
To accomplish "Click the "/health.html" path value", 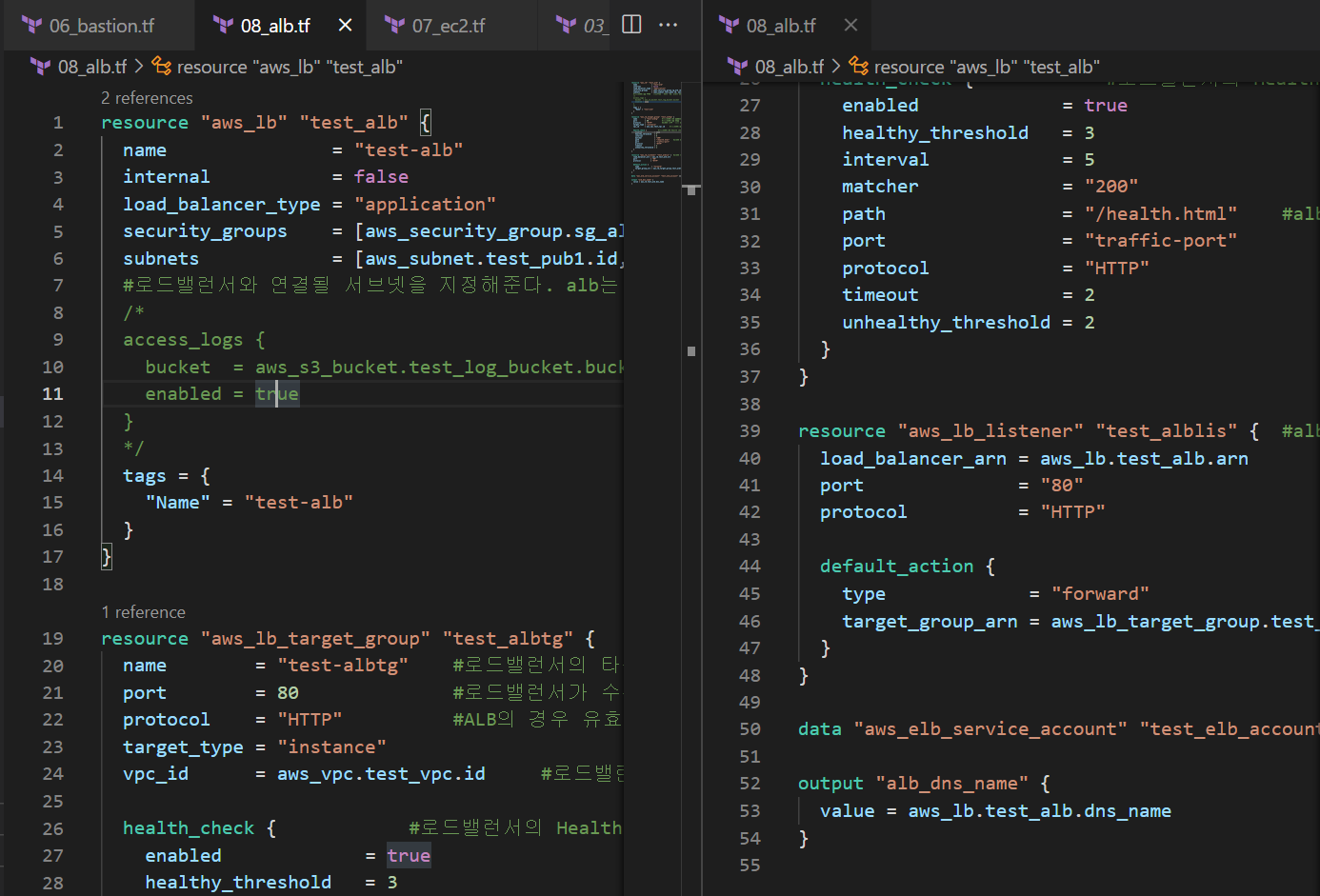I will (x=1161, y=214).
